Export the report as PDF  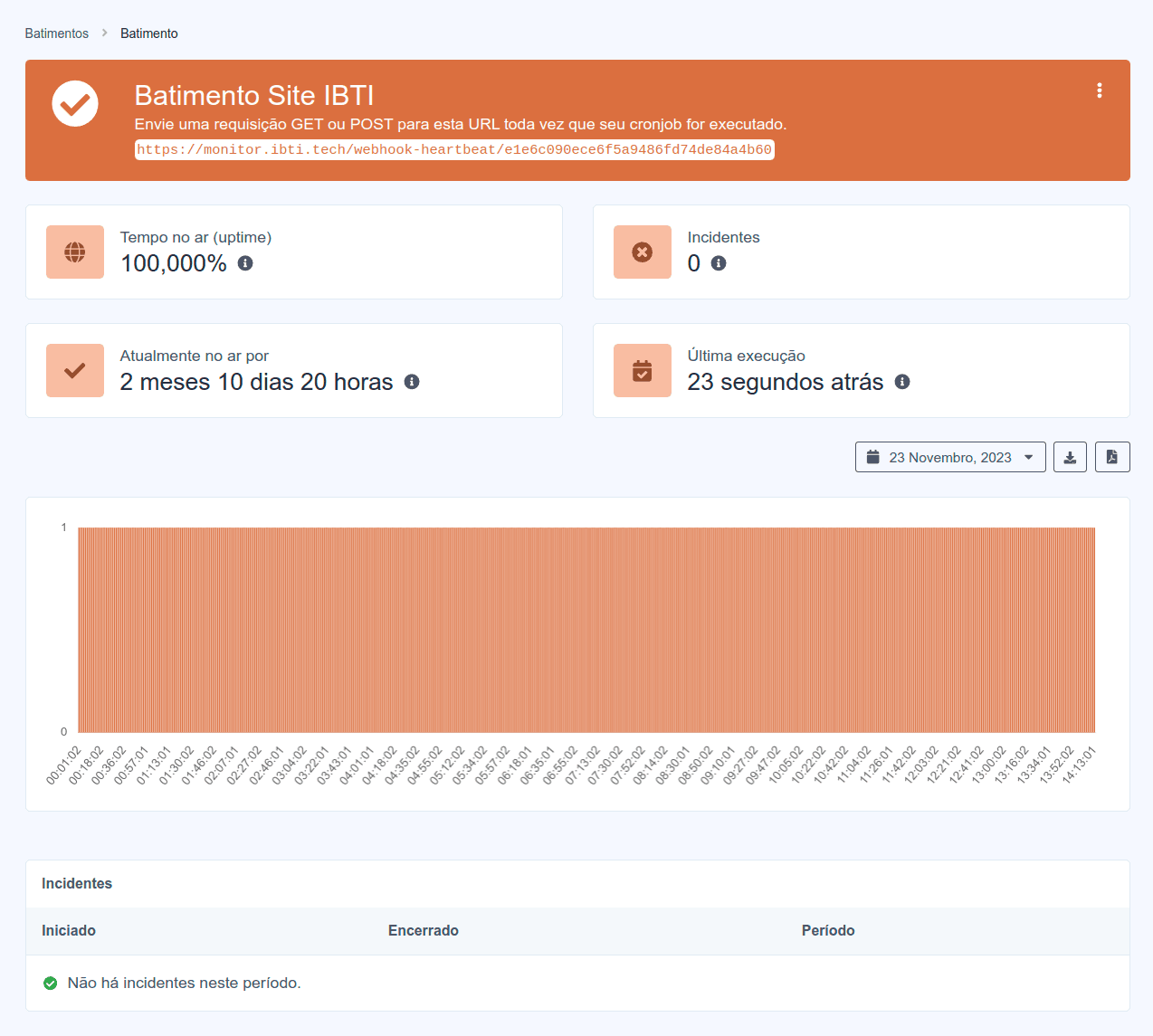click(x=1112, y=457)
